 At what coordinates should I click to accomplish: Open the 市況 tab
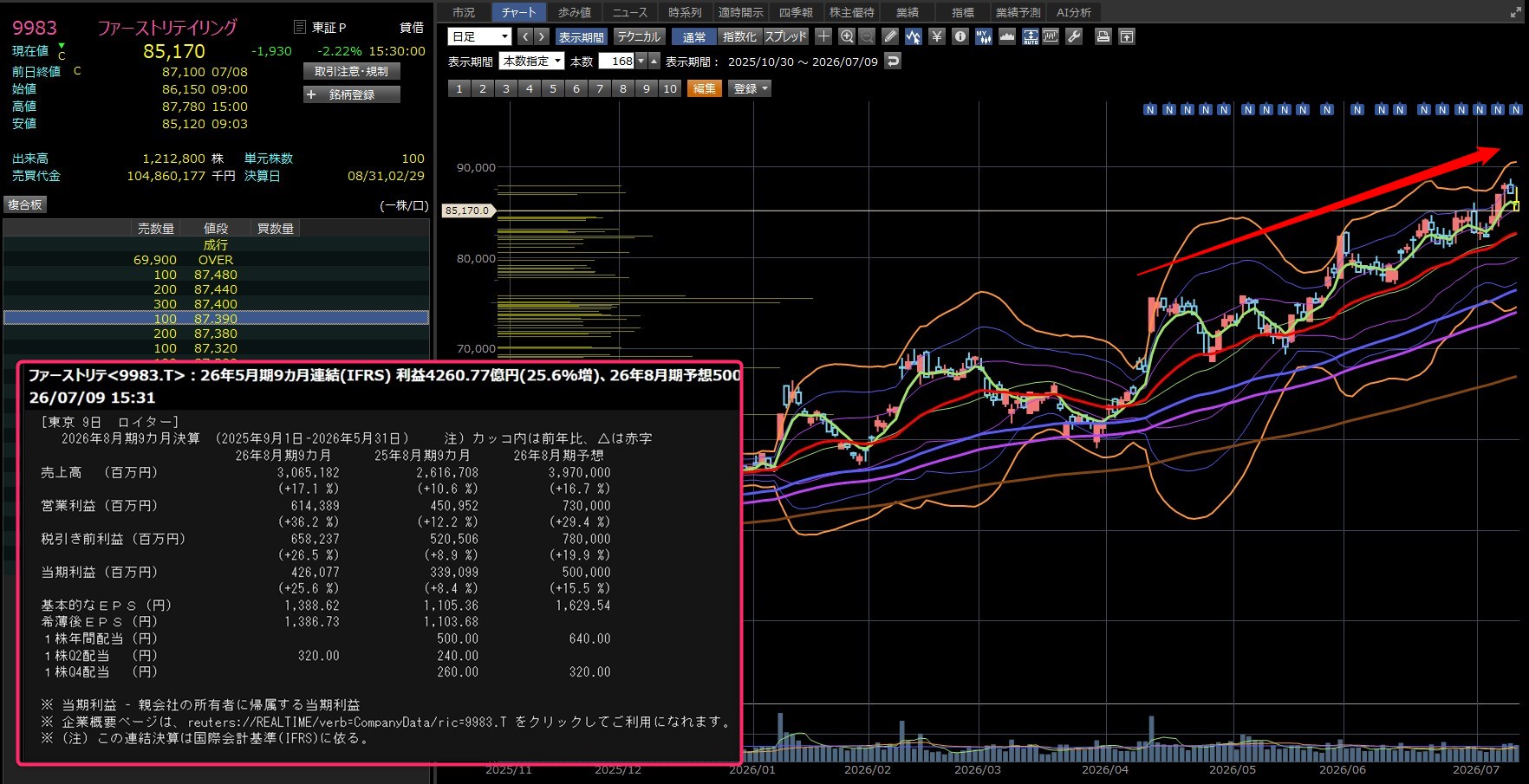(x=464, y=12)
